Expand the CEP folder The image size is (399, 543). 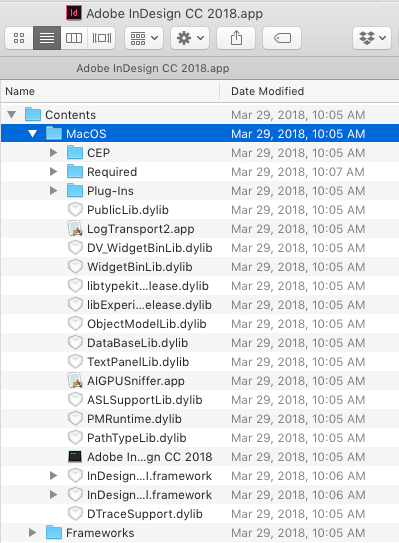click(x=53, y=152)
